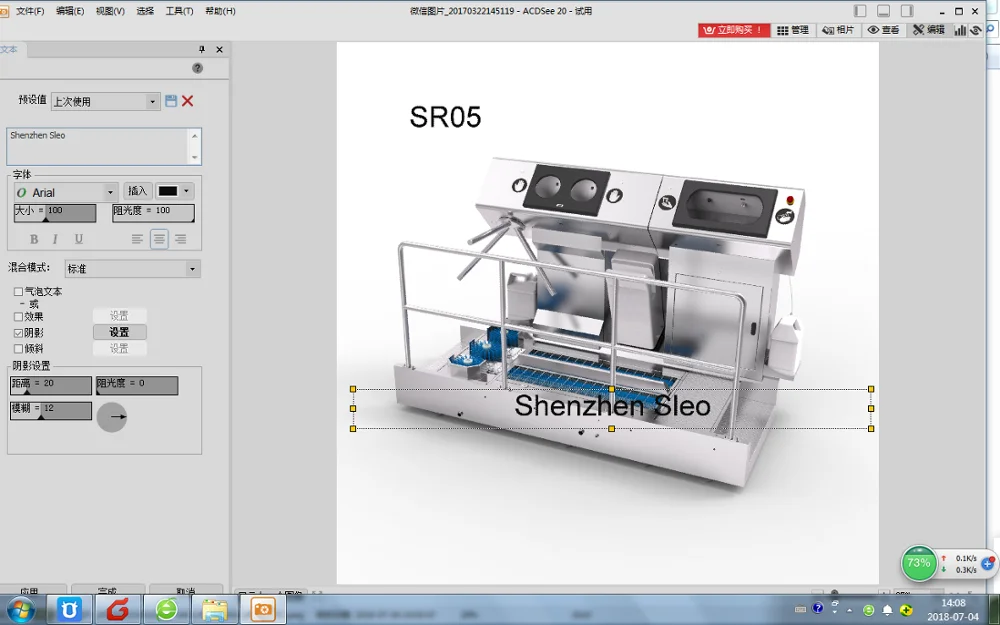Open the 预设值 preset dropdown
1000x625 pixels.
(x=153, y=102)
